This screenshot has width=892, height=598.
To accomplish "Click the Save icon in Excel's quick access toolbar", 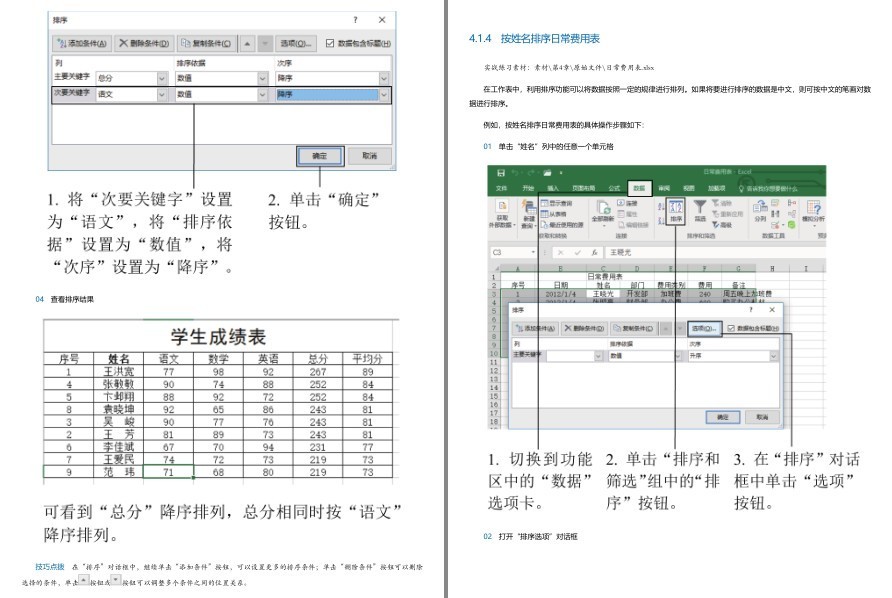I will click(501, 172).
